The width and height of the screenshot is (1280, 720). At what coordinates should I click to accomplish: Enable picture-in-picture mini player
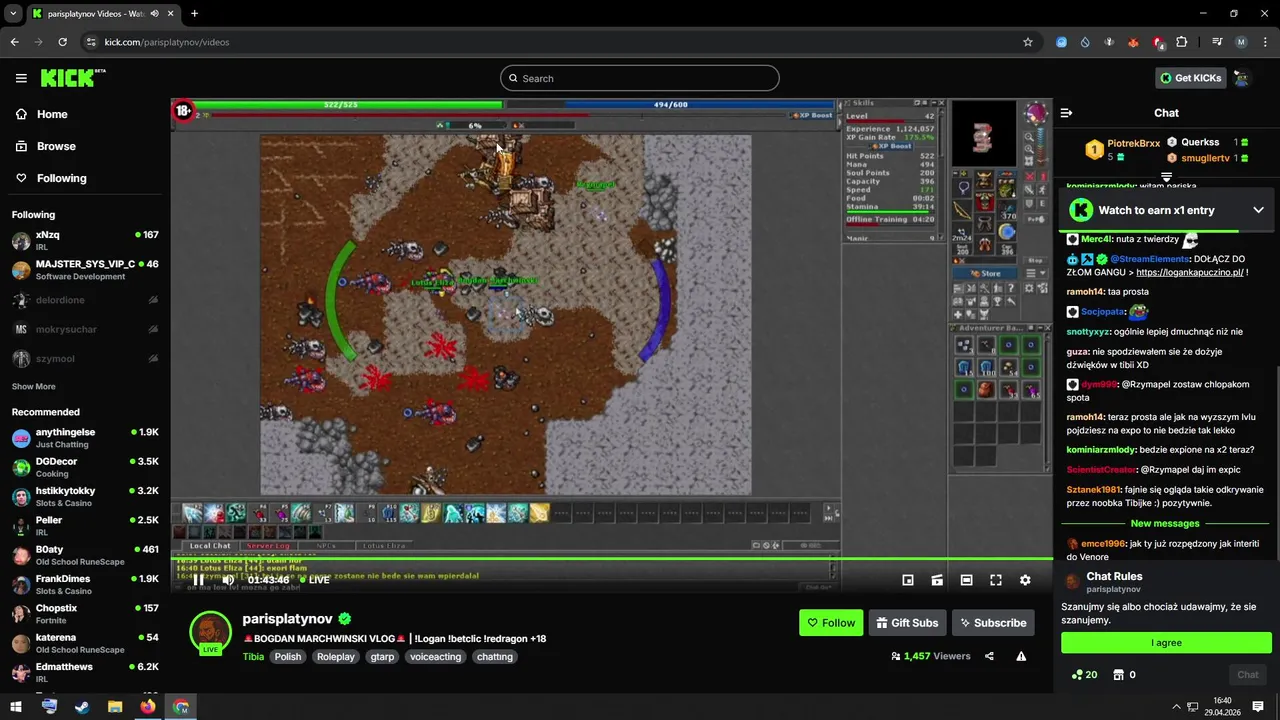point(908,580)
